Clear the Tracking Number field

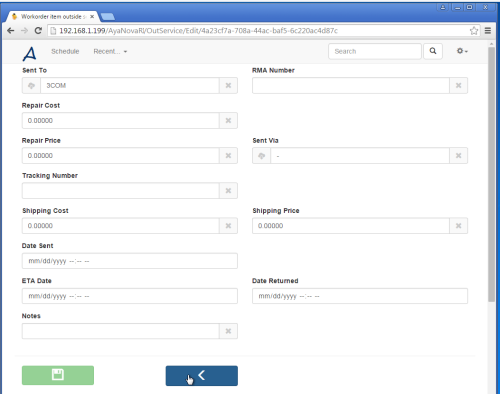[228, 191]
